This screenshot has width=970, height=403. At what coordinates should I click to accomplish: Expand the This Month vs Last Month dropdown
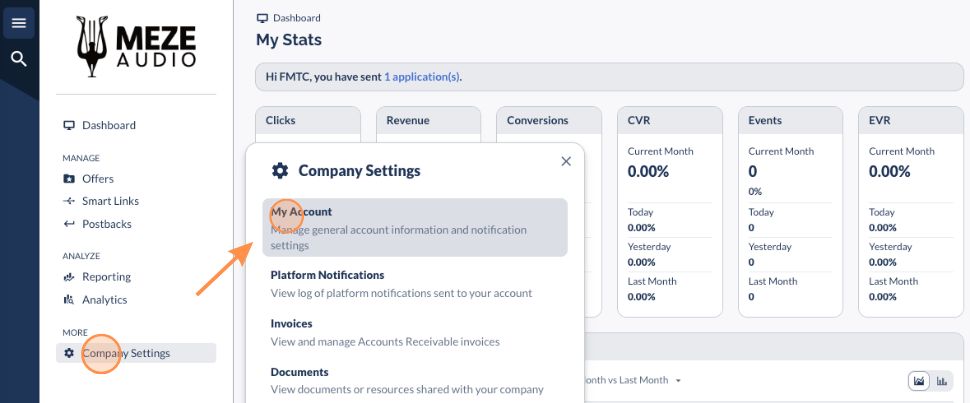point(677,381)
